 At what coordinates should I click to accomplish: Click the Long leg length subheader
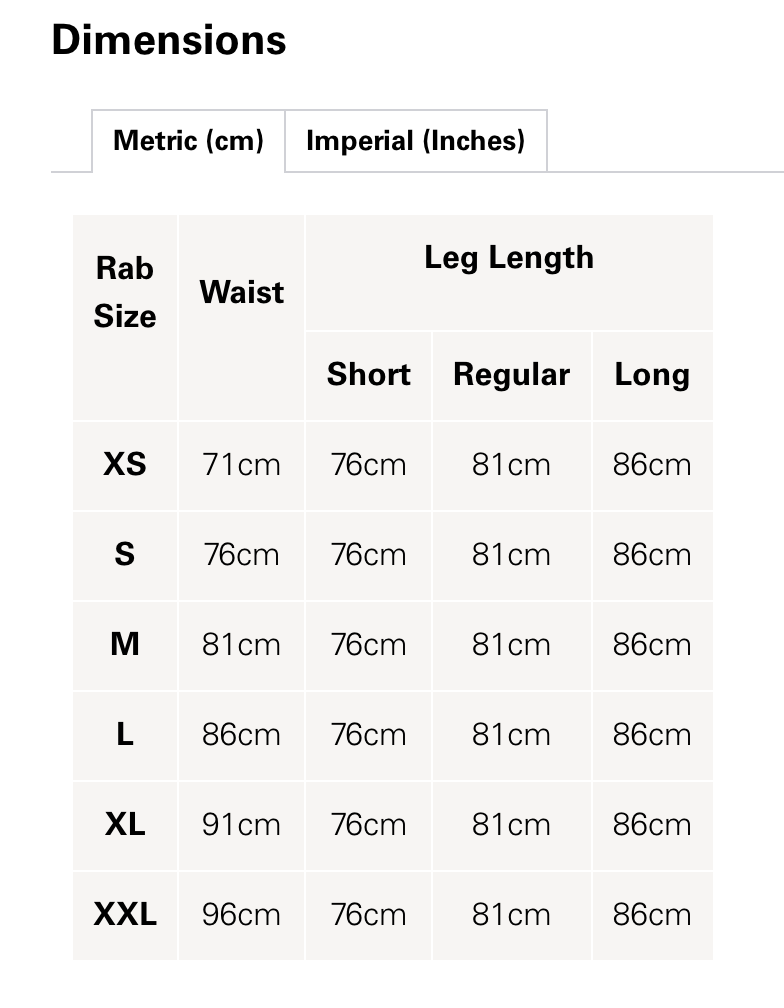[x=652, y=375]
